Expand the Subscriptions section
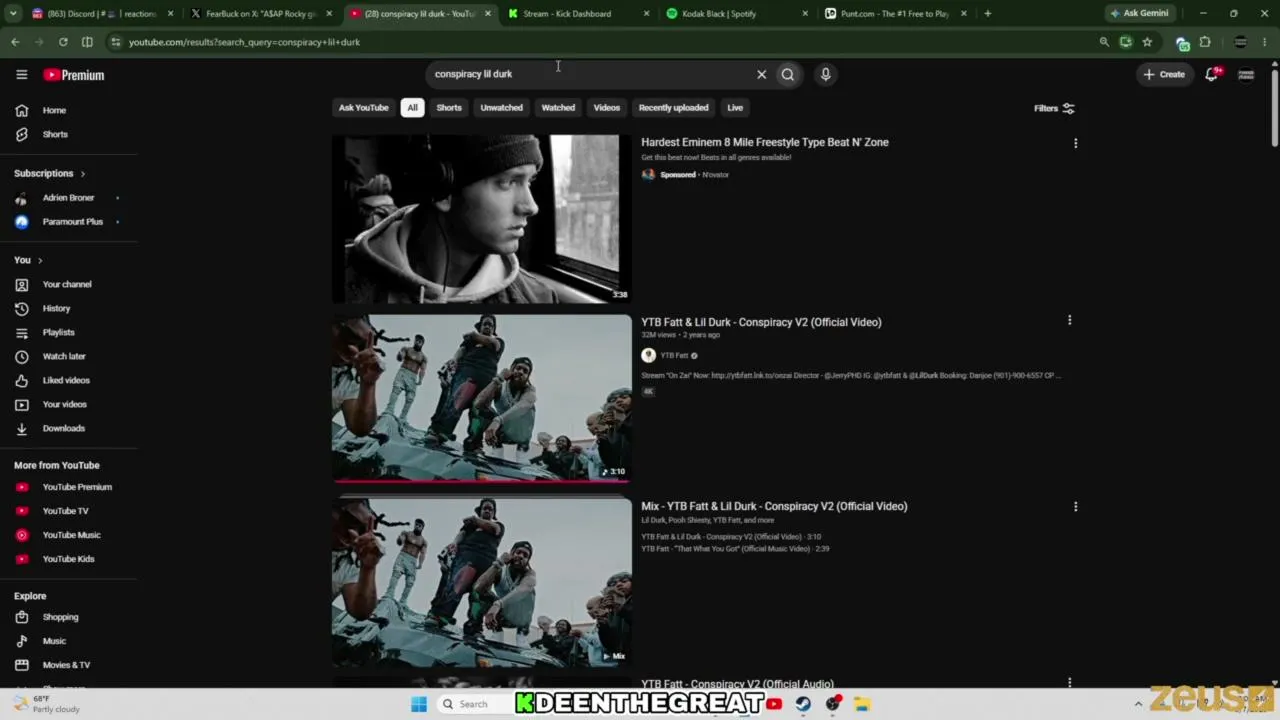 coord(50,173)
